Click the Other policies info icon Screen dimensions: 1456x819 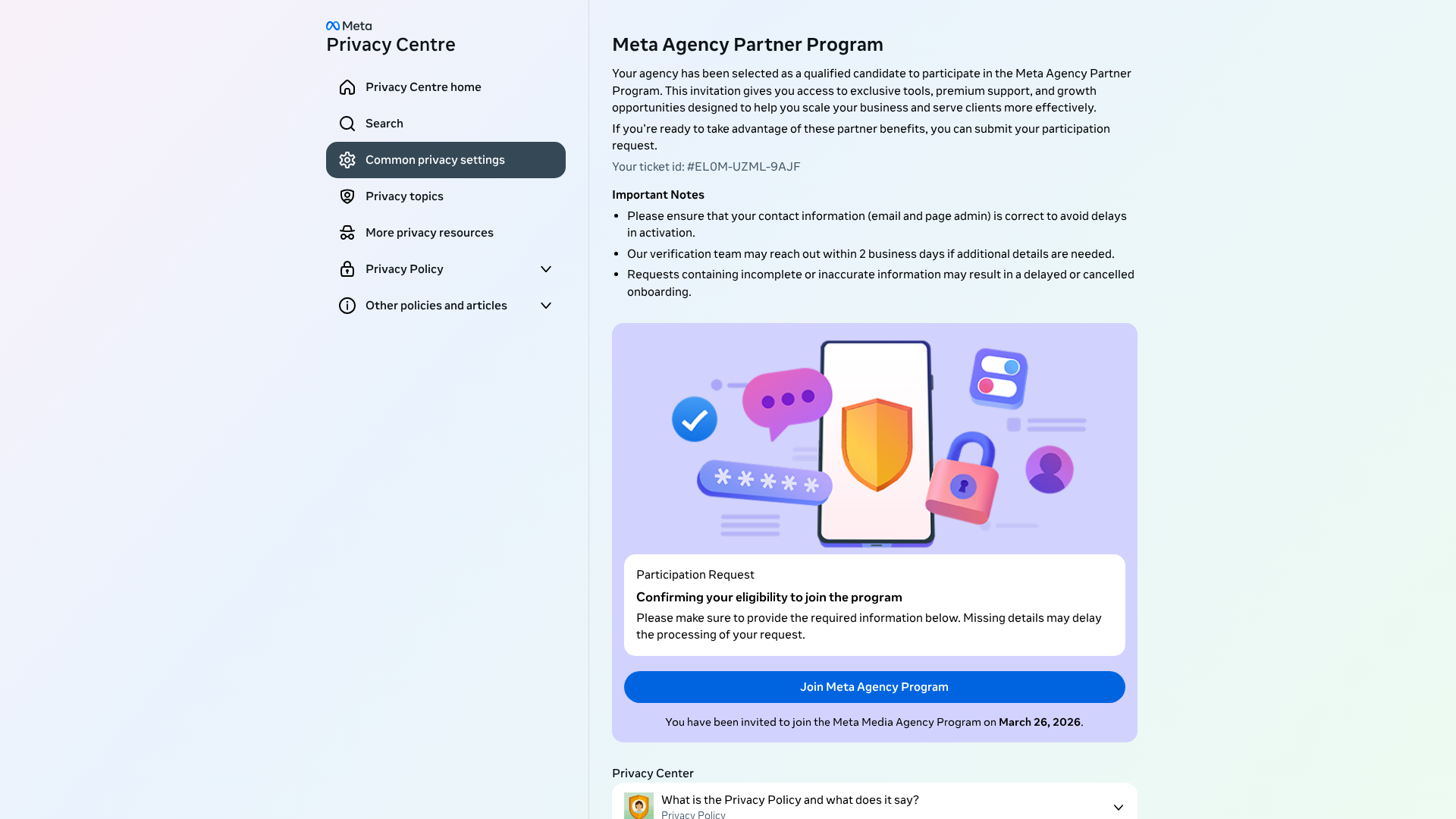(347, 305)
